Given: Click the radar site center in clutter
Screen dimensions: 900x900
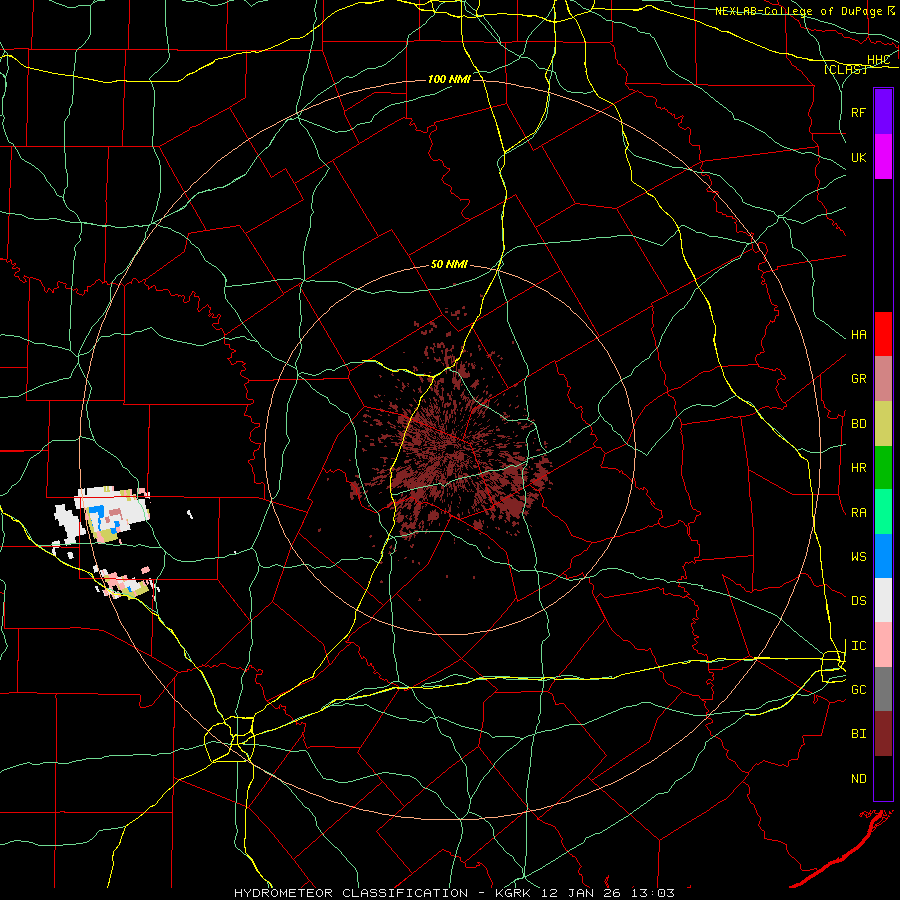Looking at the screenshot, I should point(452,448).
